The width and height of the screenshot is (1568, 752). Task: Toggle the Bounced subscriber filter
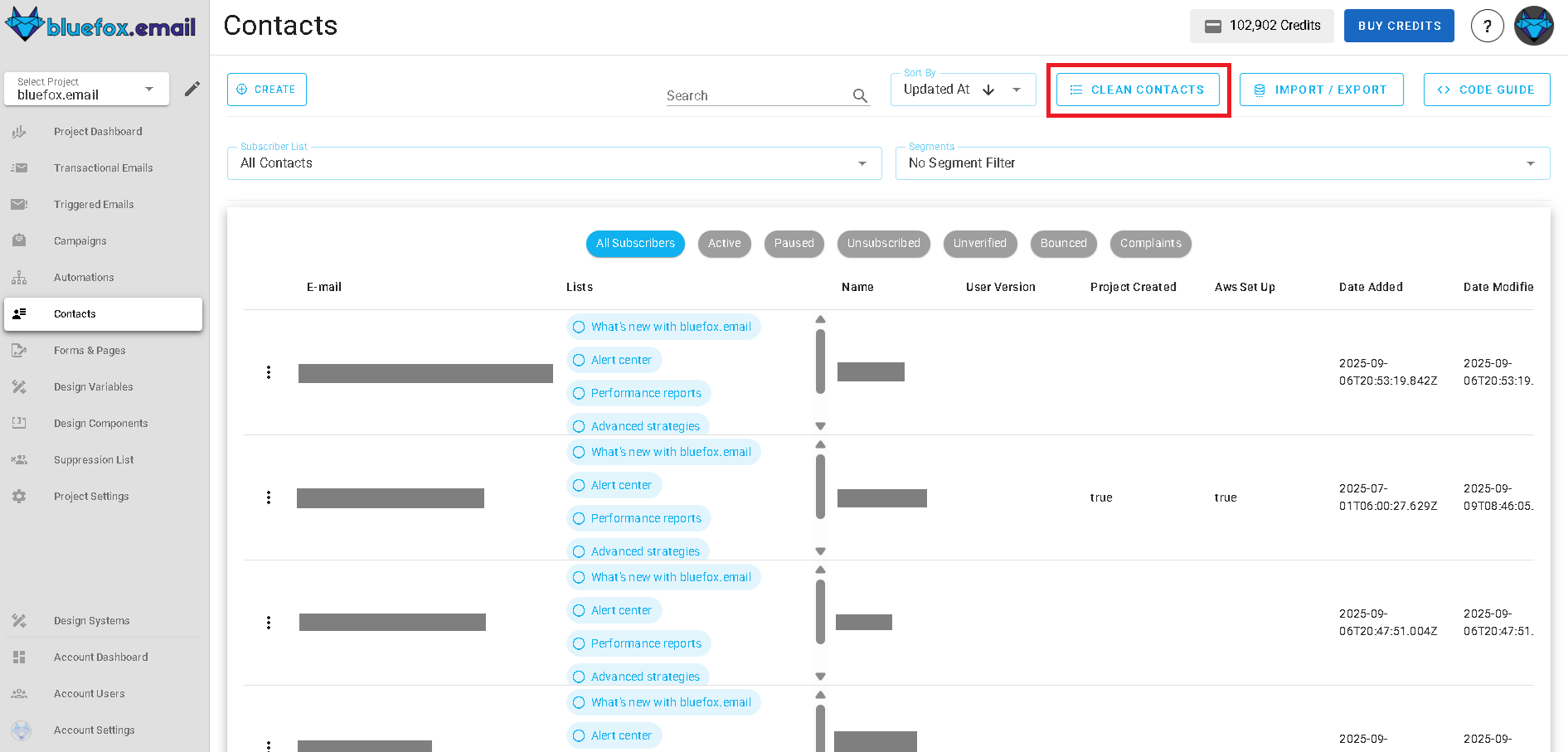click(1063, 243)
